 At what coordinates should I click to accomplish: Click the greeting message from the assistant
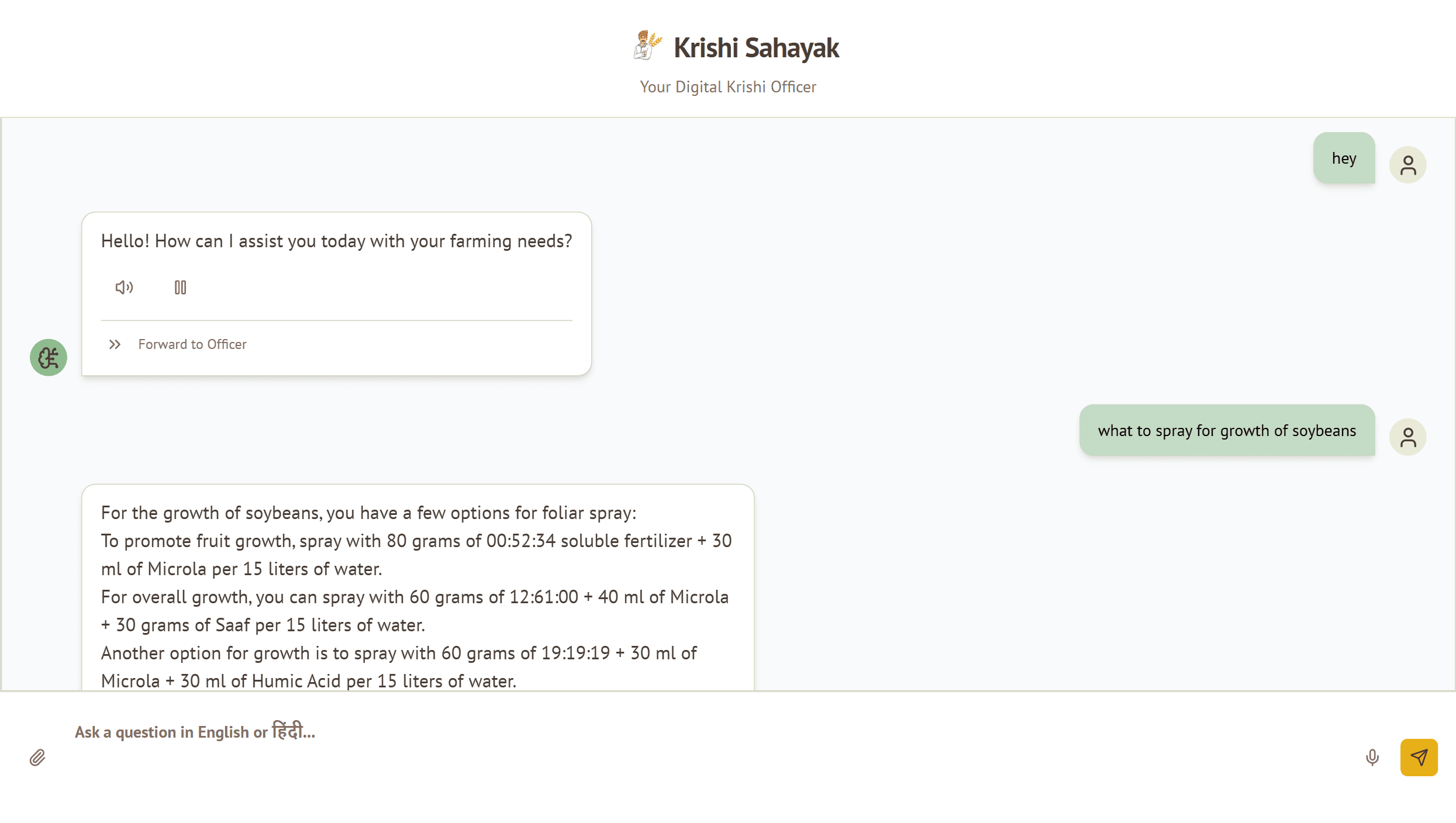click(x=337, y=241)
